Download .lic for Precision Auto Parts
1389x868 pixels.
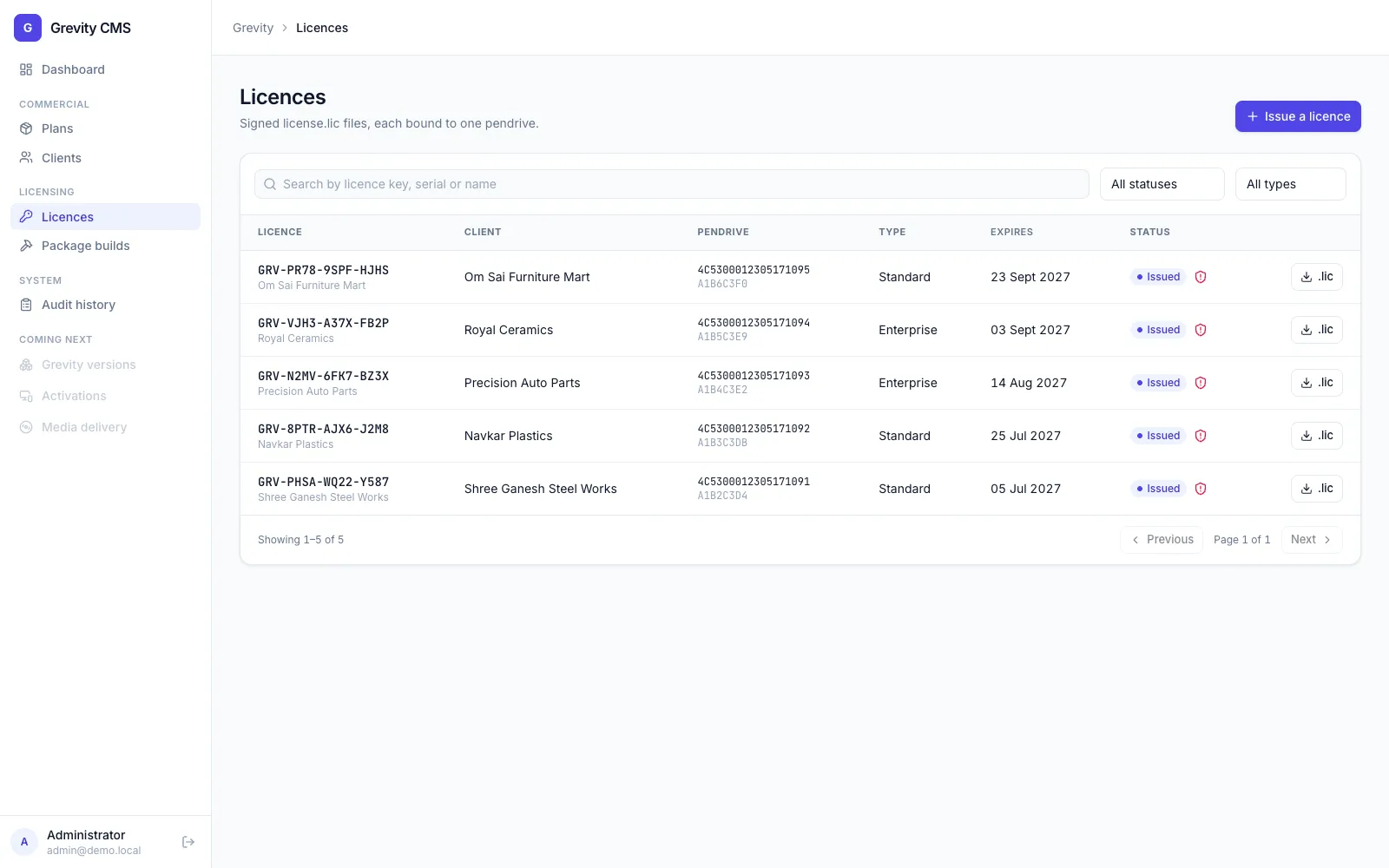tap(1316, 383)
